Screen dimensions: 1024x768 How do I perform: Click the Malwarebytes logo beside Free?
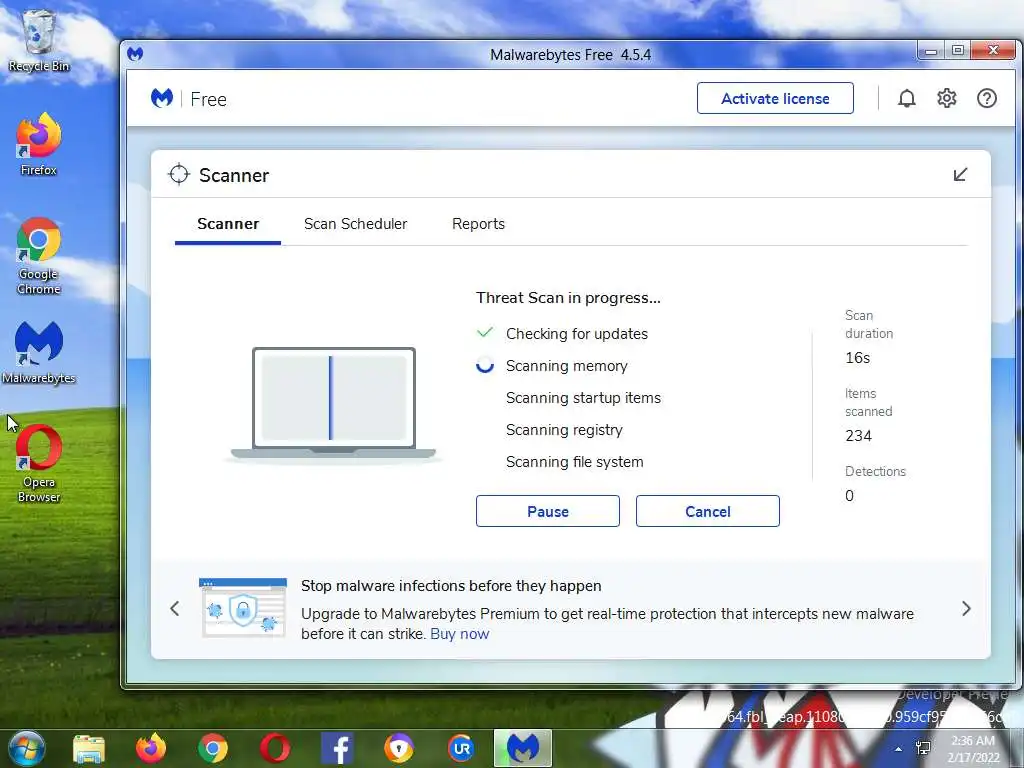[162, 98]
